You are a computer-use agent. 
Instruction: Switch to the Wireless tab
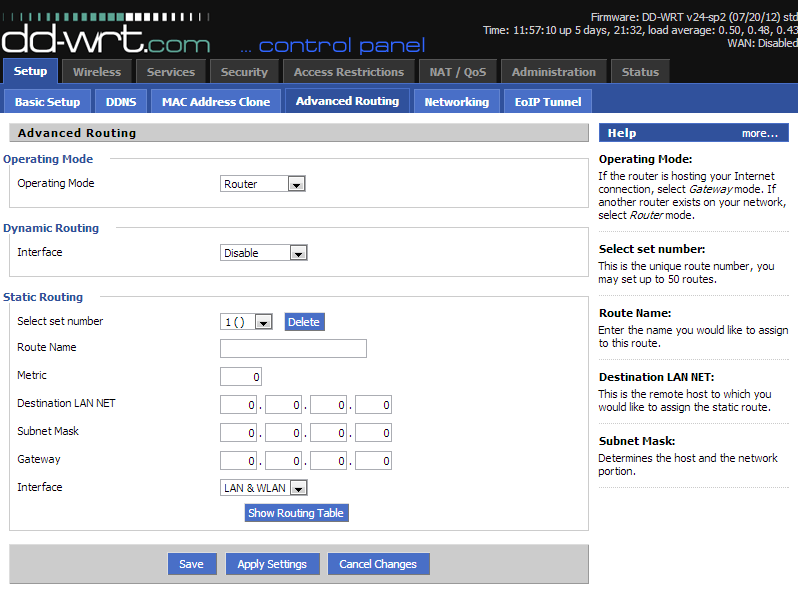point(97,72)
